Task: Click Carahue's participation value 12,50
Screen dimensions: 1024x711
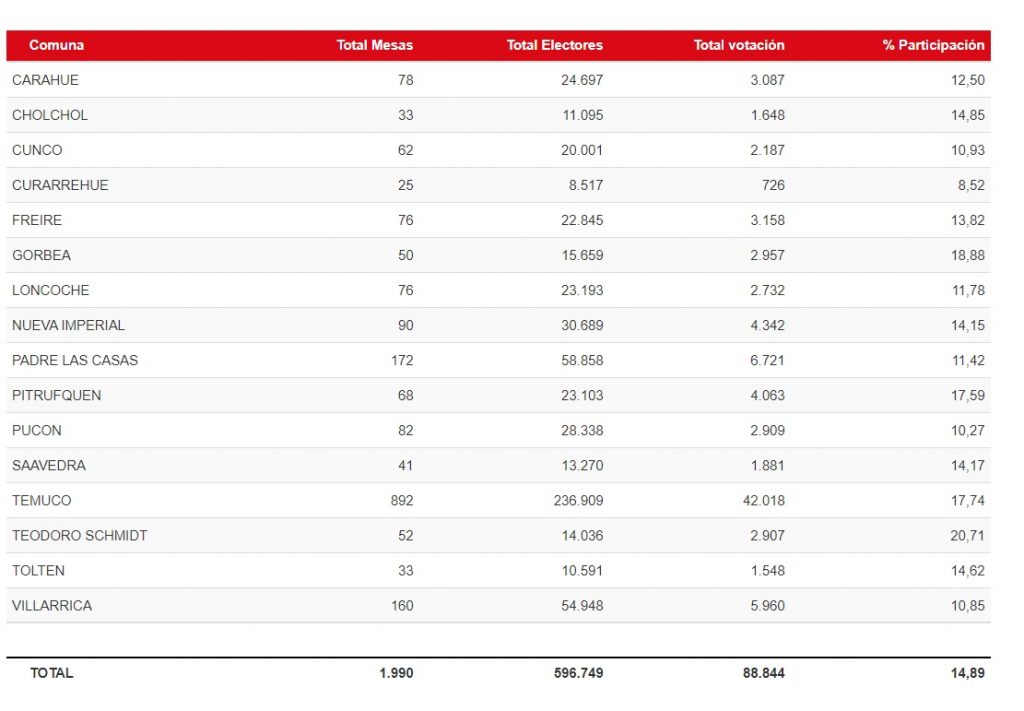Action: pyautogui.click(x=968, y=80)
